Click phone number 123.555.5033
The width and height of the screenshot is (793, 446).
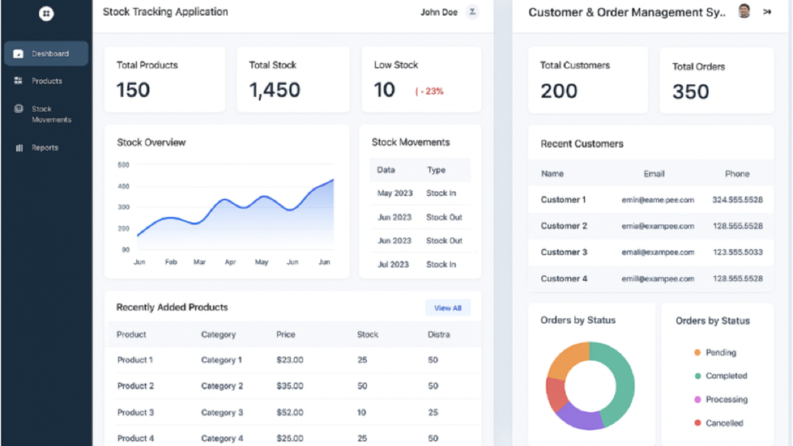click(x=737, y=252)
